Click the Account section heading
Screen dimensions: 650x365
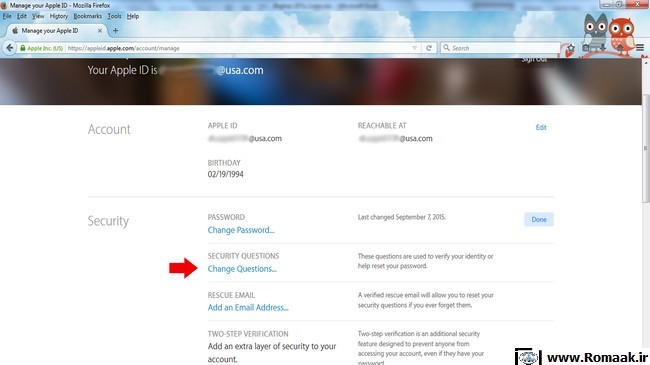click(109, 129)
